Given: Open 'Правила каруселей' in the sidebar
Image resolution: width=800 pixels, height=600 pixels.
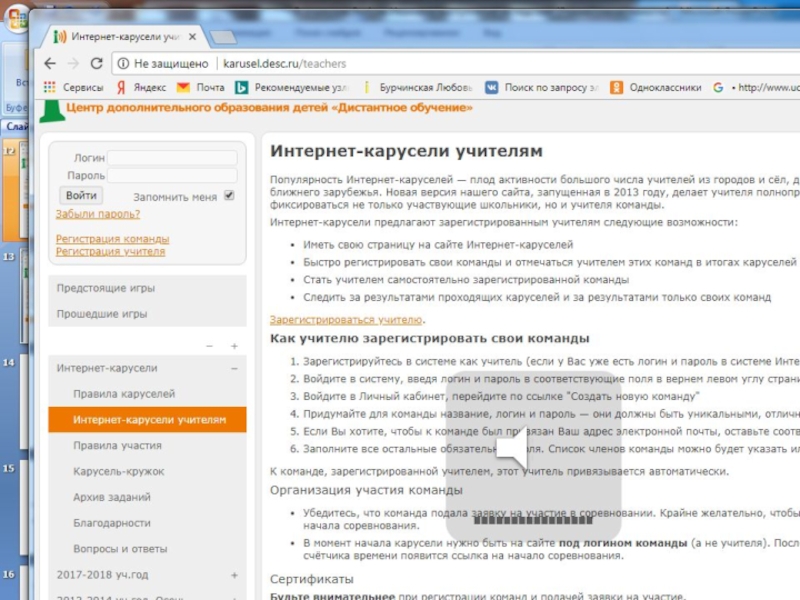Looking at the screenshot, I should [x=123, y=394].
